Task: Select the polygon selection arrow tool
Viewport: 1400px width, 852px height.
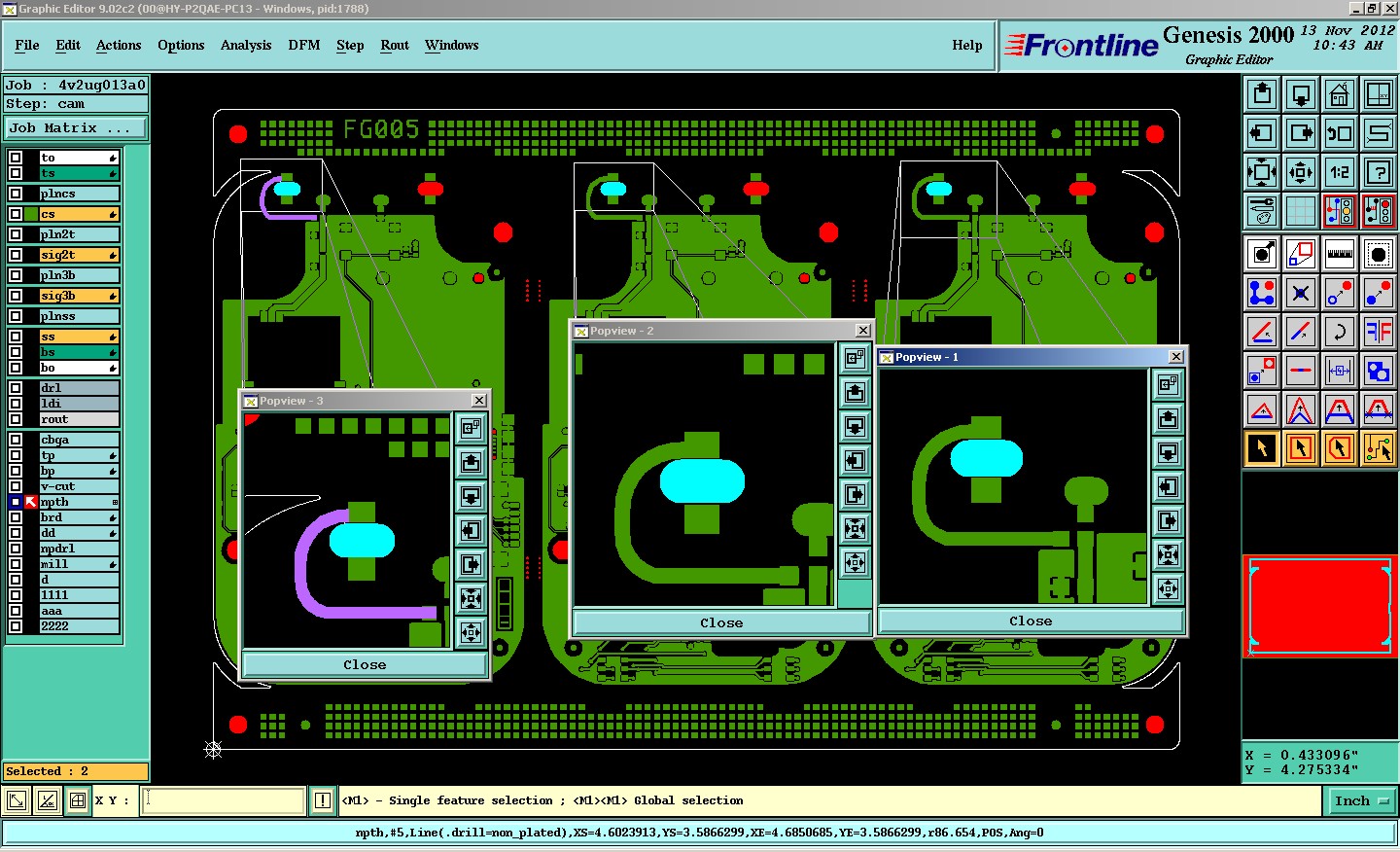Action: (x=1340, y=448)
